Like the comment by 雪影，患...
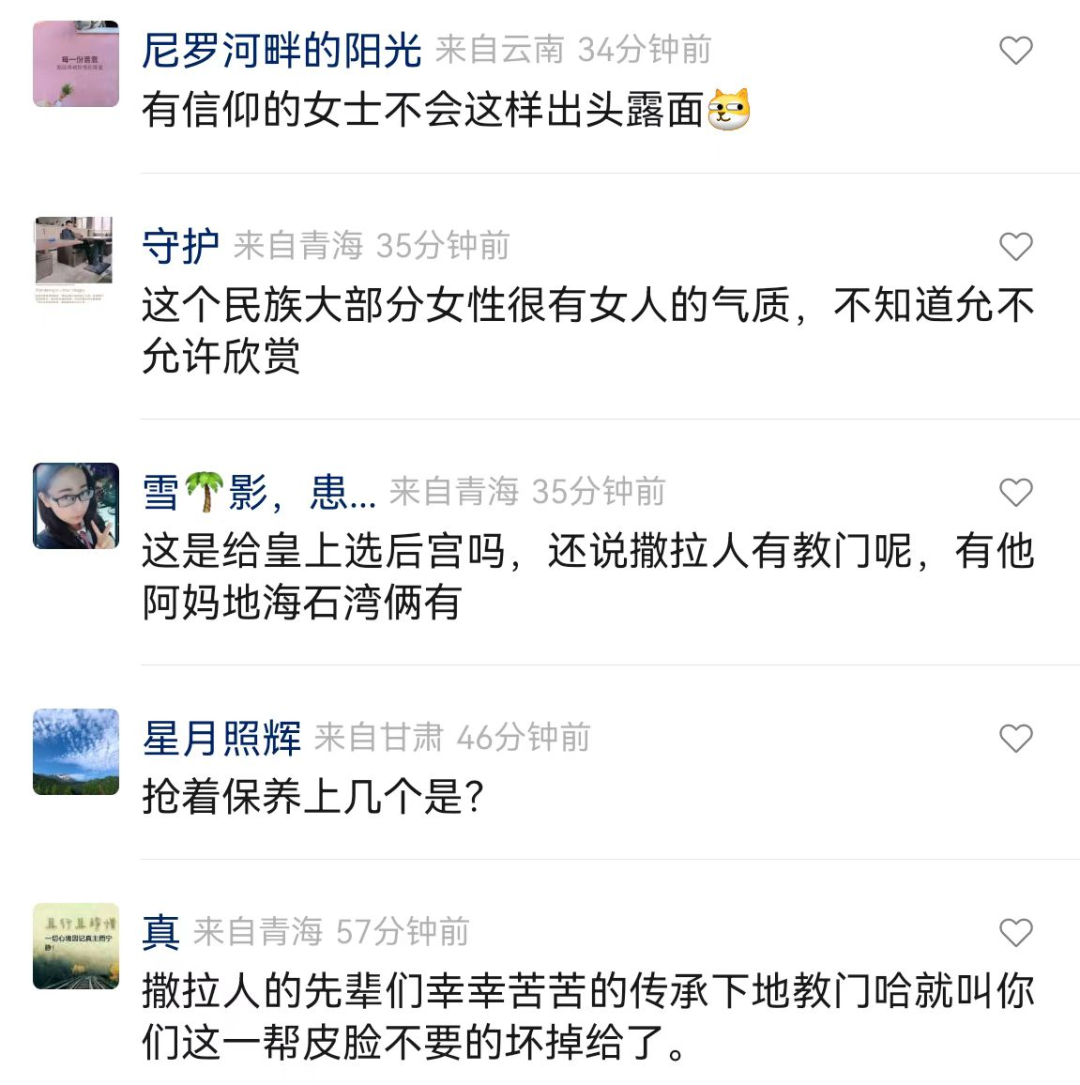The height and width of the screenshot is (1085, 1080). 1015,492
